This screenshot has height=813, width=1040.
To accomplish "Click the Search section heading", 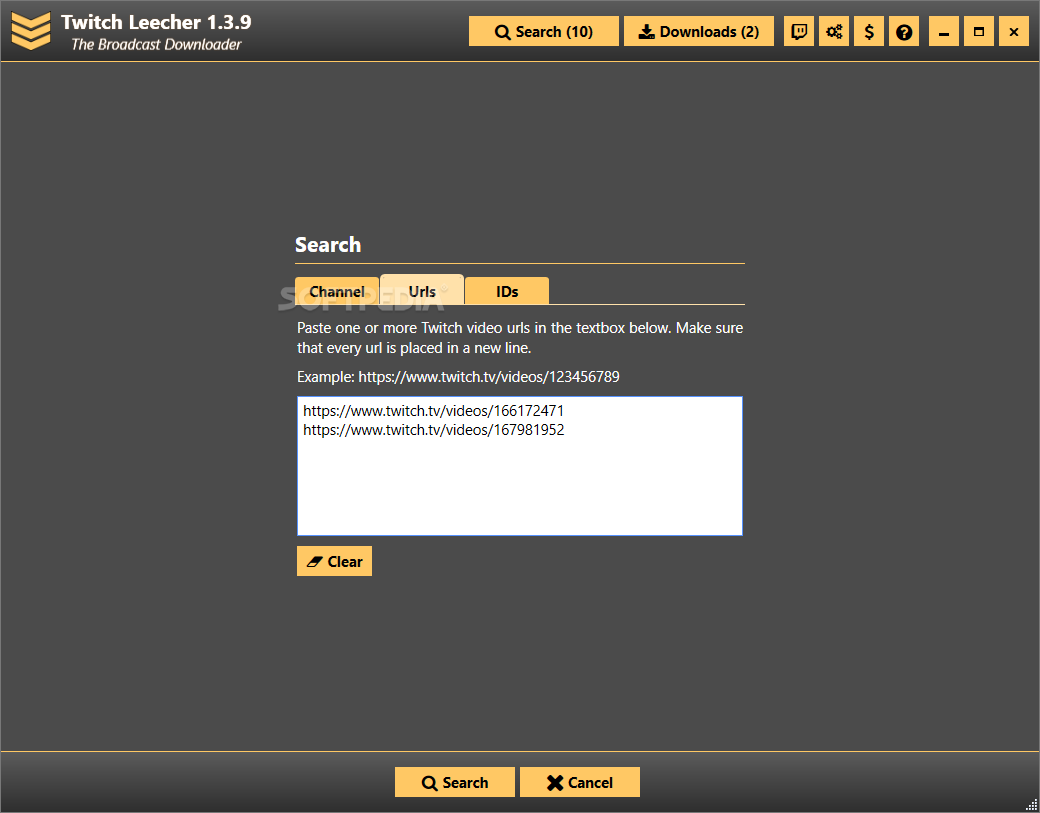I will (328, 245).
